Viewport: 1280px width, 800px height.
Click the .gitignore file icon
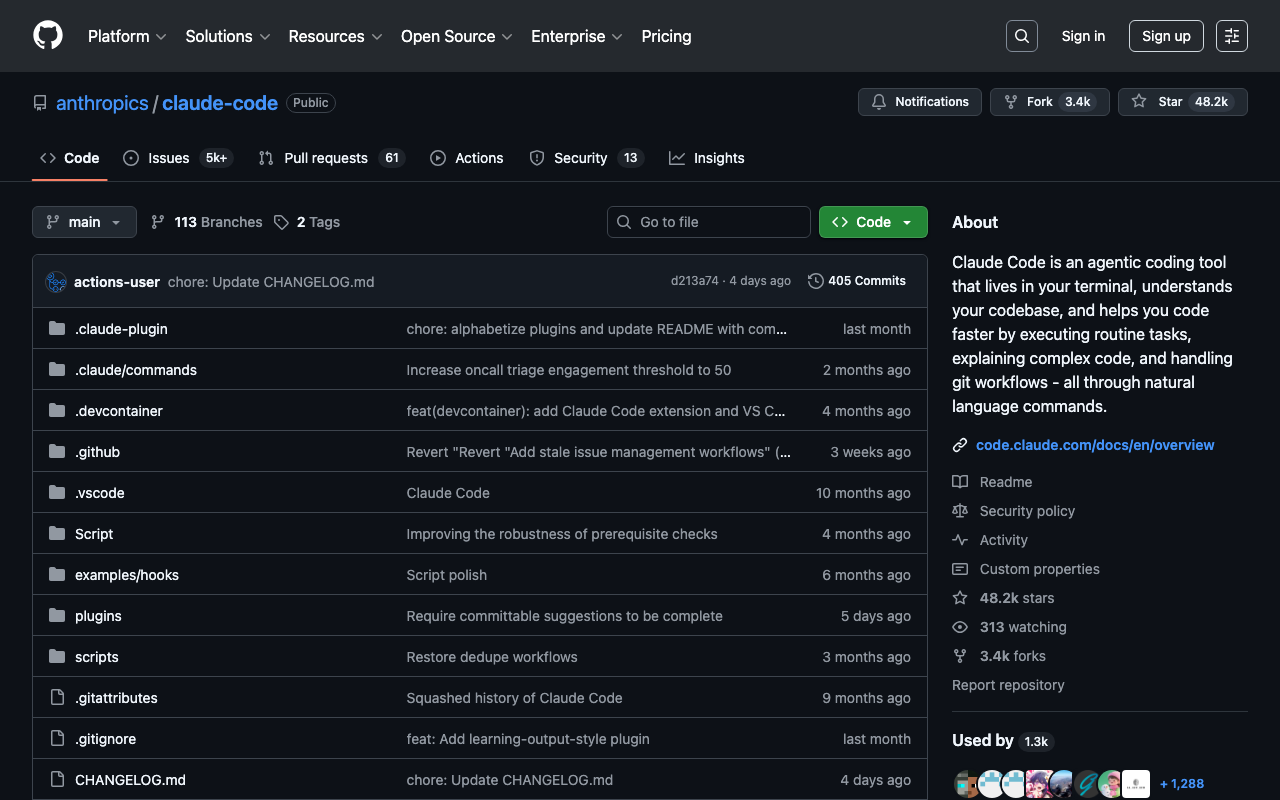click(57, 739)
